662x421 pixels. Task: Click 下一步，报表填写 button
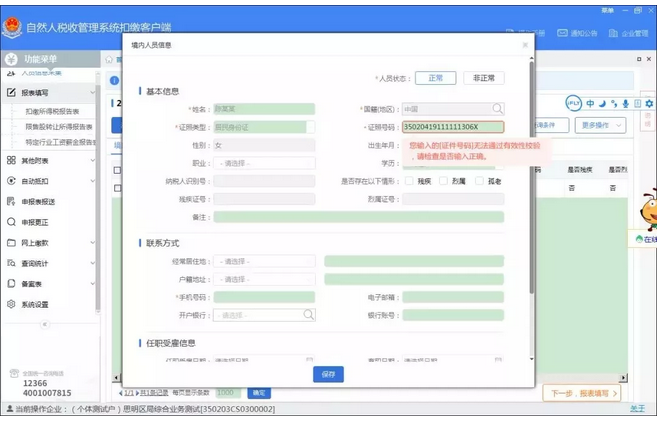[x=582, y=393]
